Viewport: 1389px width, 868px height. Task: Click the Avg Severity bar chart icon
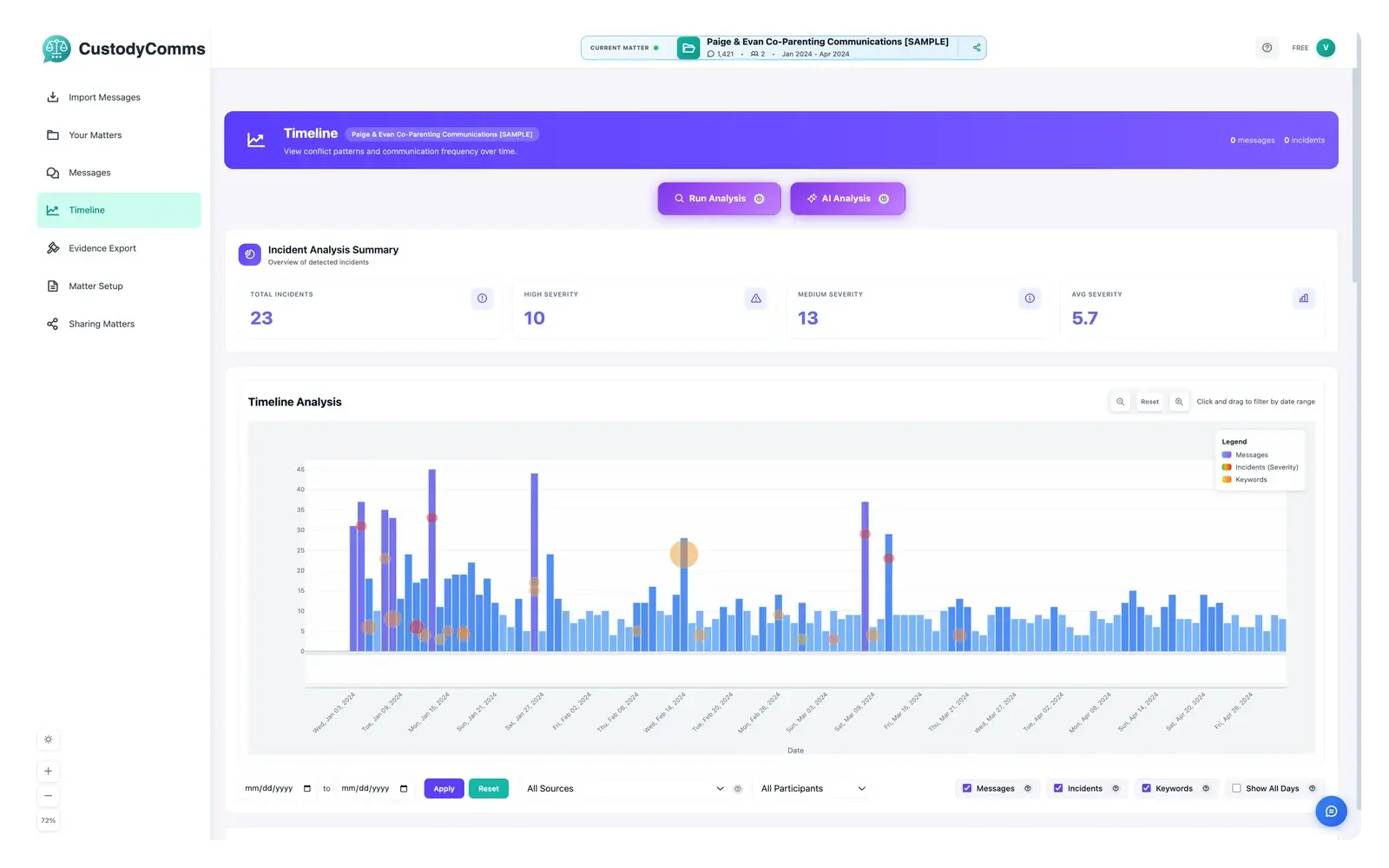[x=1303, y=299]
